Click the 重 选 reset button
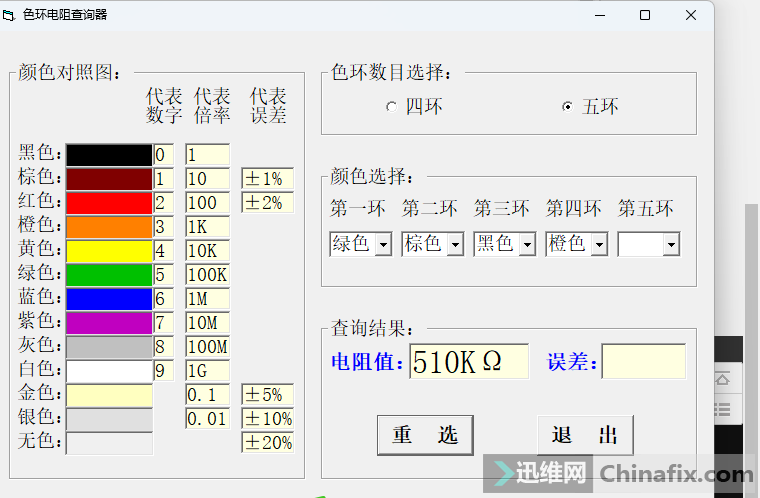760x498 pixels. click(425, 435)
